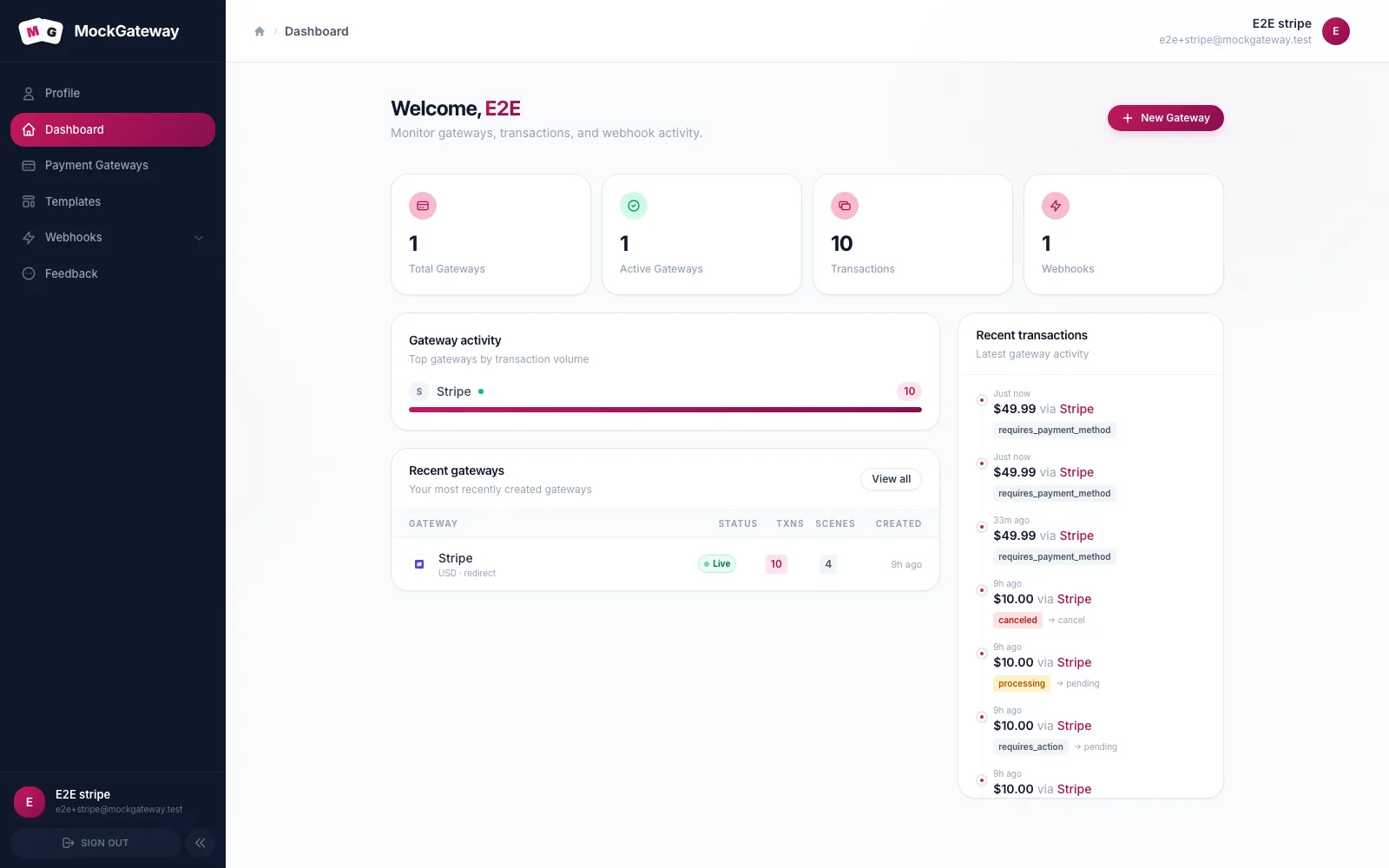This screenshot has height=868, width=1389.
Task: Click the MockGateway logo icon
Action: click(x=41, y=31)
